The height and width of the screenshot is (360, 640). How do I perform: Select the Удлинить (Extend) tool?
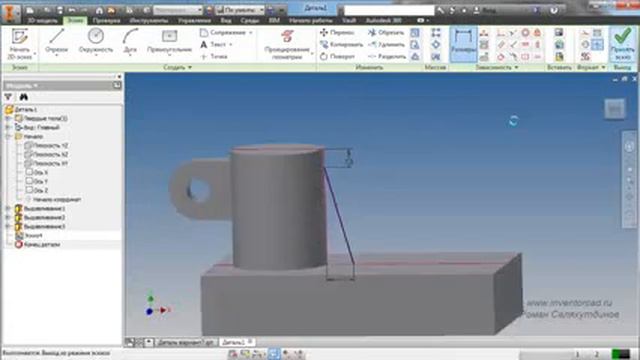(x=386, y=44)
